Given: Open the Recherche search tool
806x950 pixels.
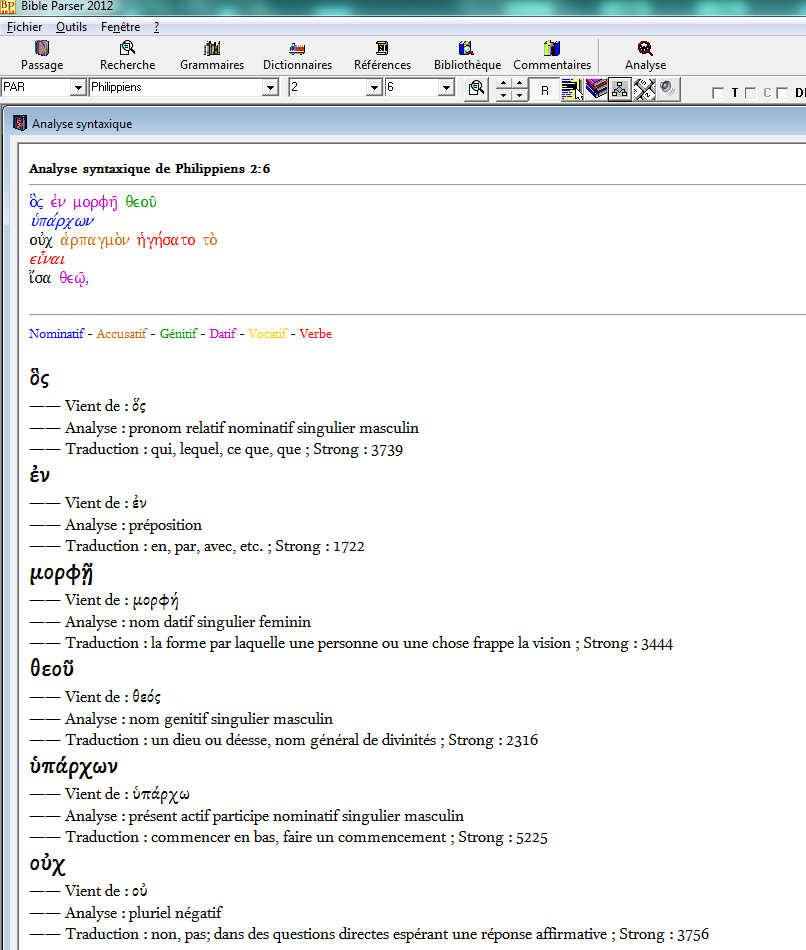Looking at the screenshot, I should click(127, 55).
